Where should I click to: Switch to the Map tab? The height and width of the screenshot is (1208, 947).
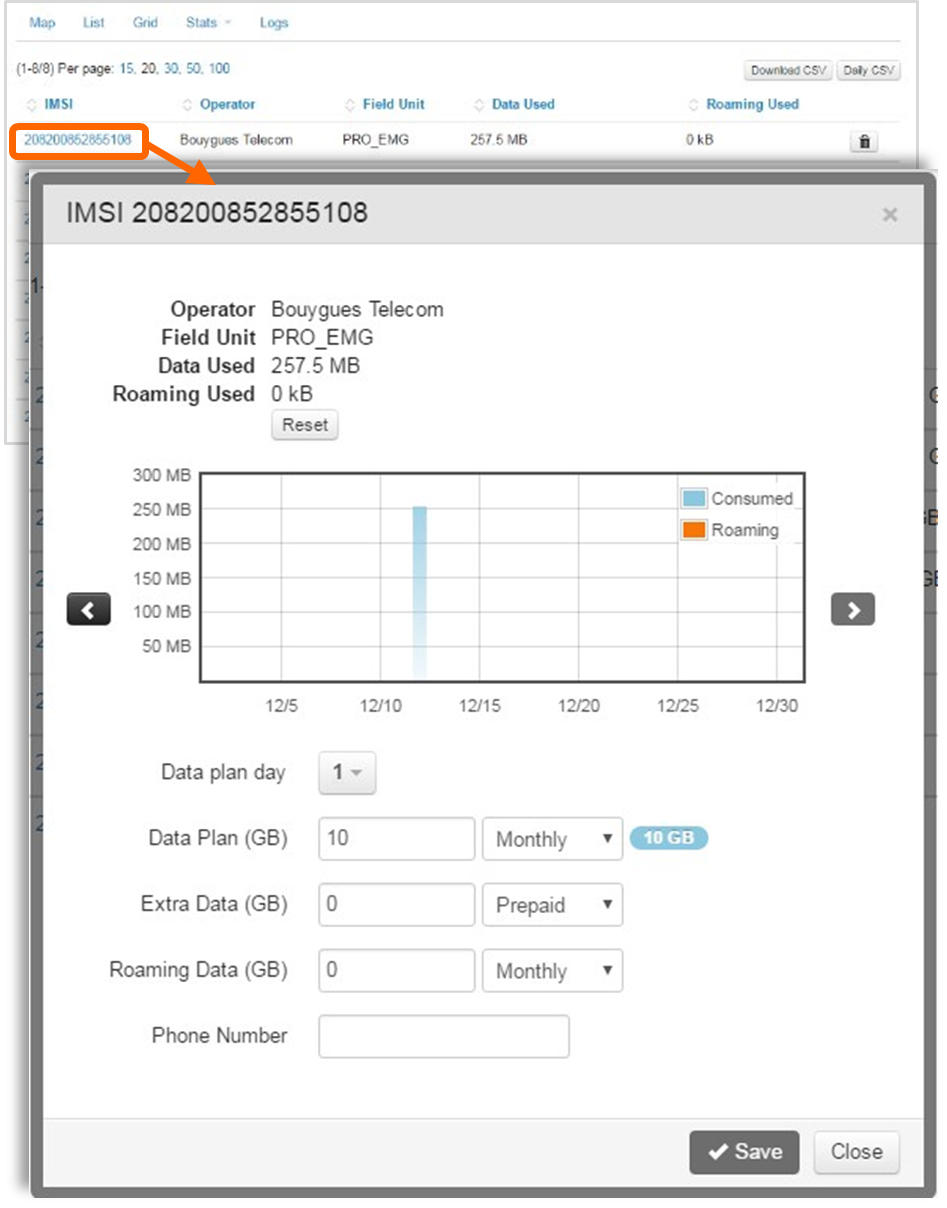[x=42, y=22]
